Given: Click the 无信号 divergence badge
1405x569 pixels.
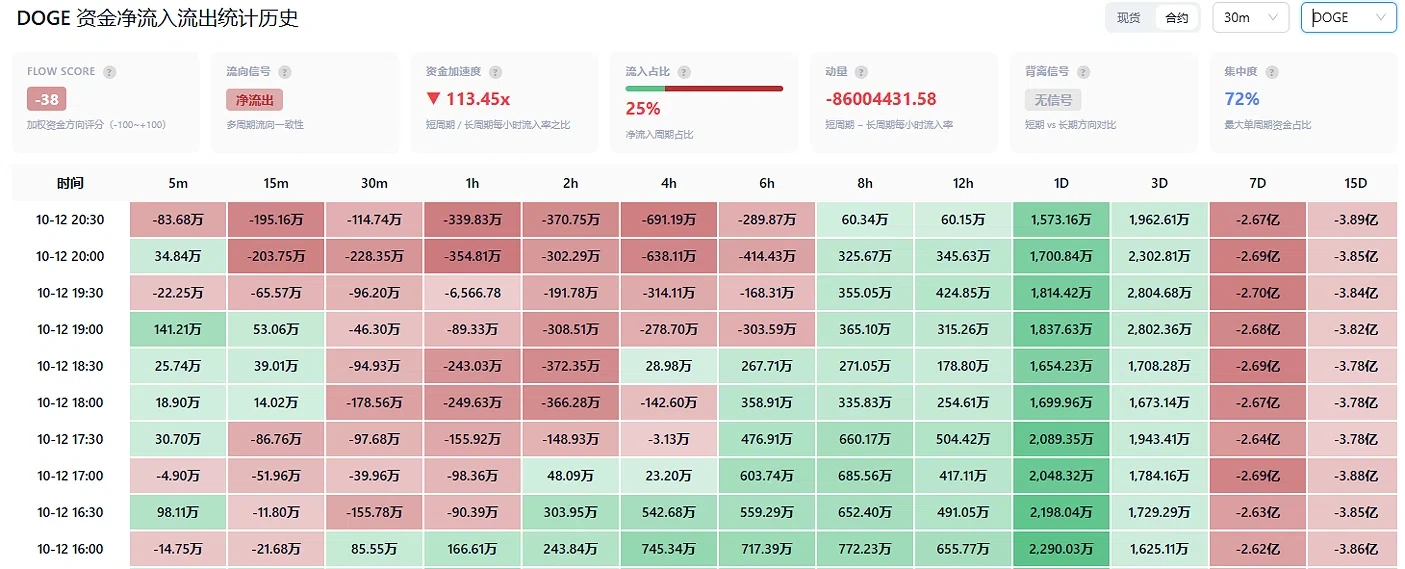Looking at the screenshot, I should [1053, 100].
